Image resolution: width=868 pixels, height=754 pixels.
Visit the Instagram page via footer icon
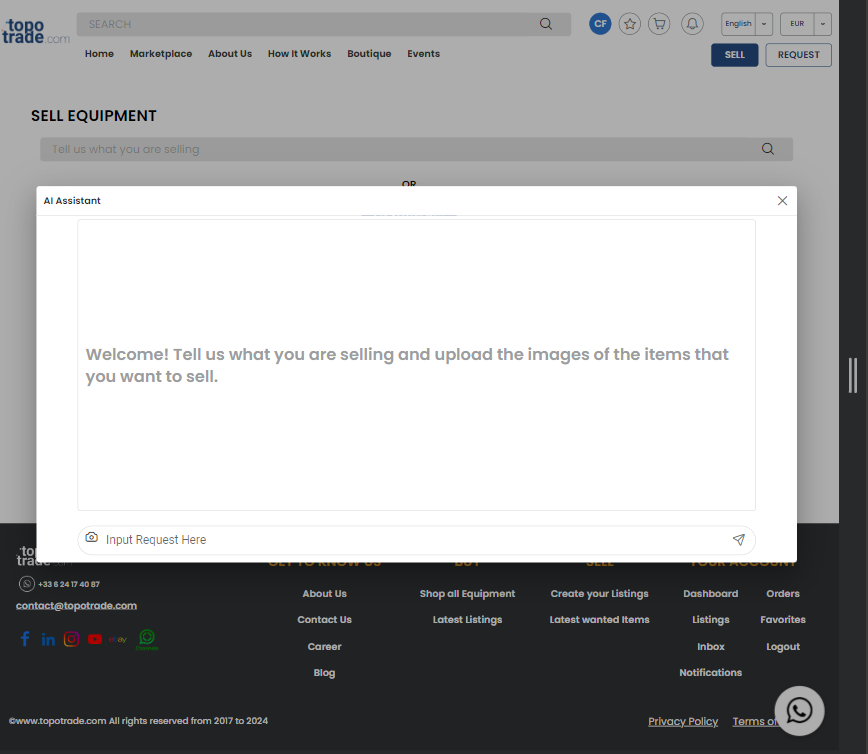(x=72, y=639)
